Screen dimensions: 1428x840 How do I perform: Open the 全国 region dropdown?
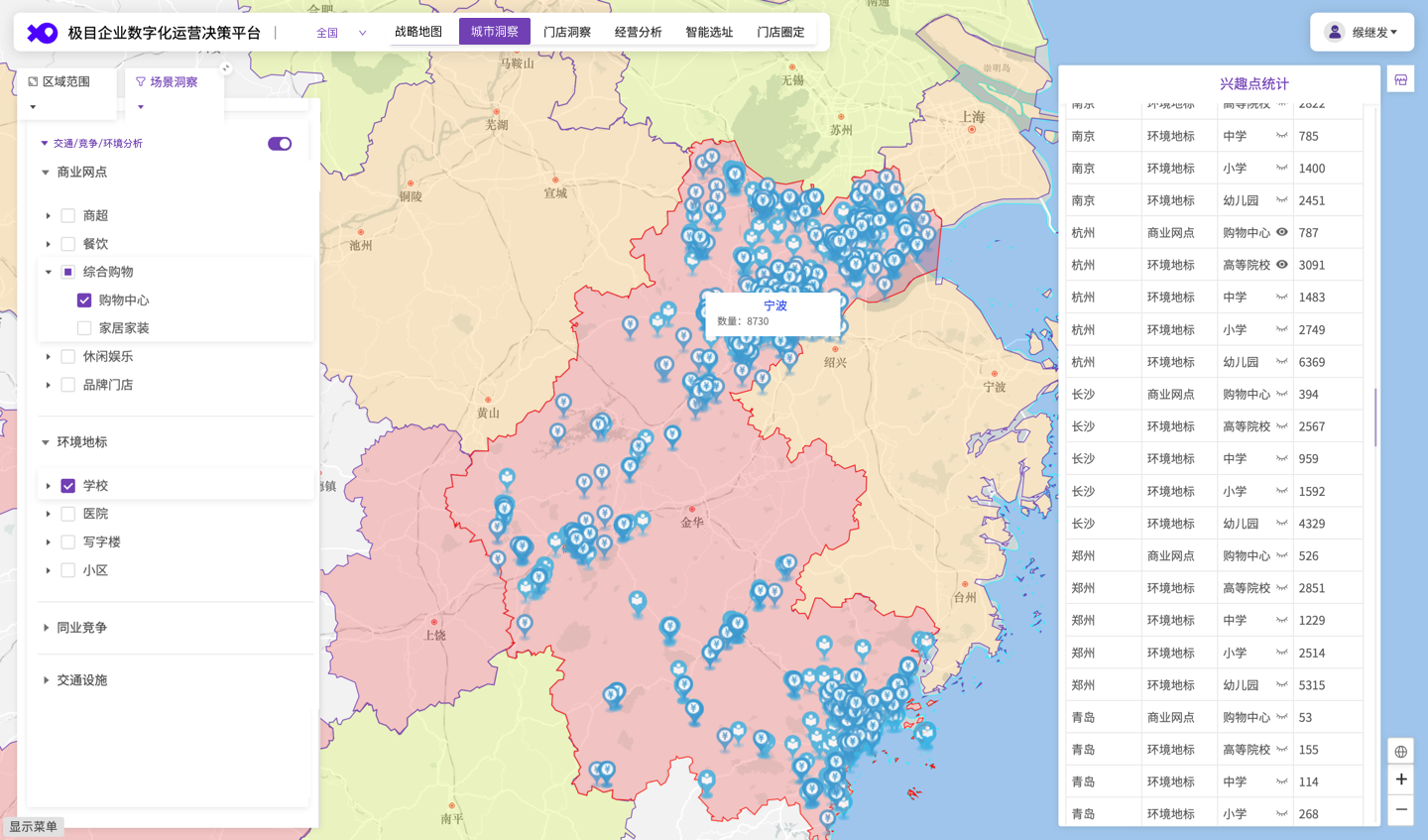(x=342, y=32)
